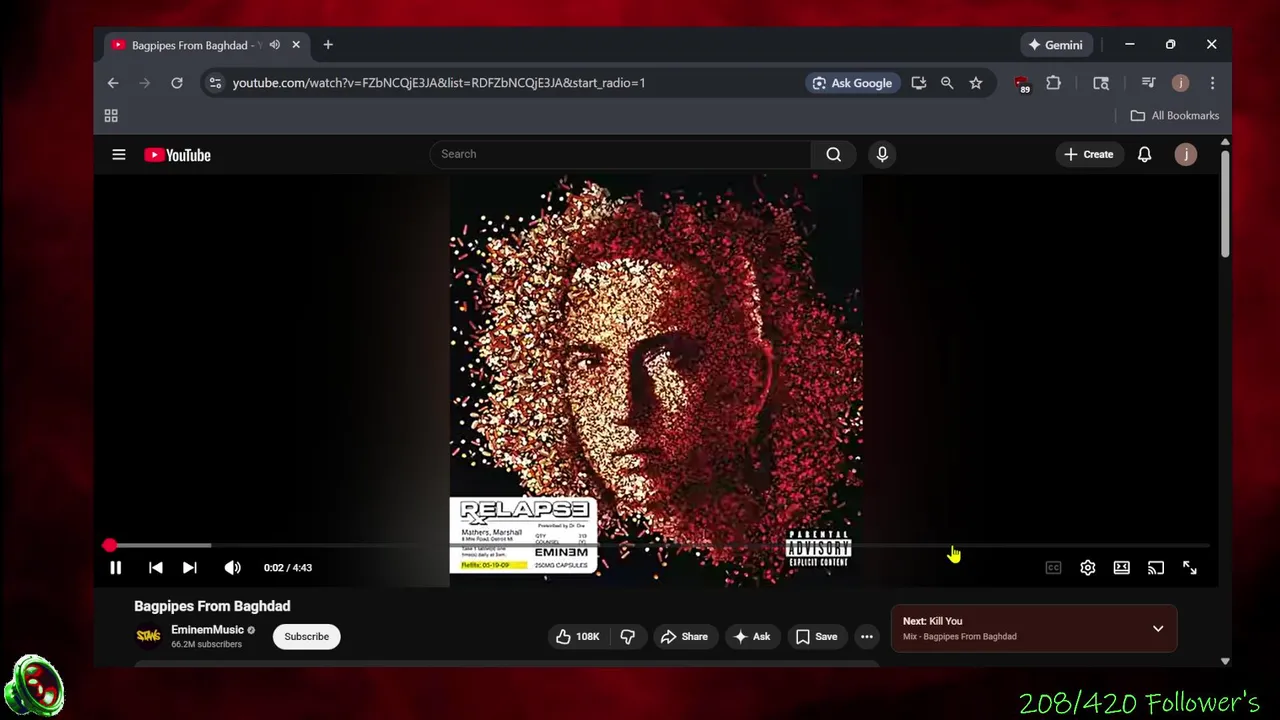This screenshot has width=1280, height=720.
Task: Open the Create menu
Action: pyautogui.click(x=1089, y=154)
